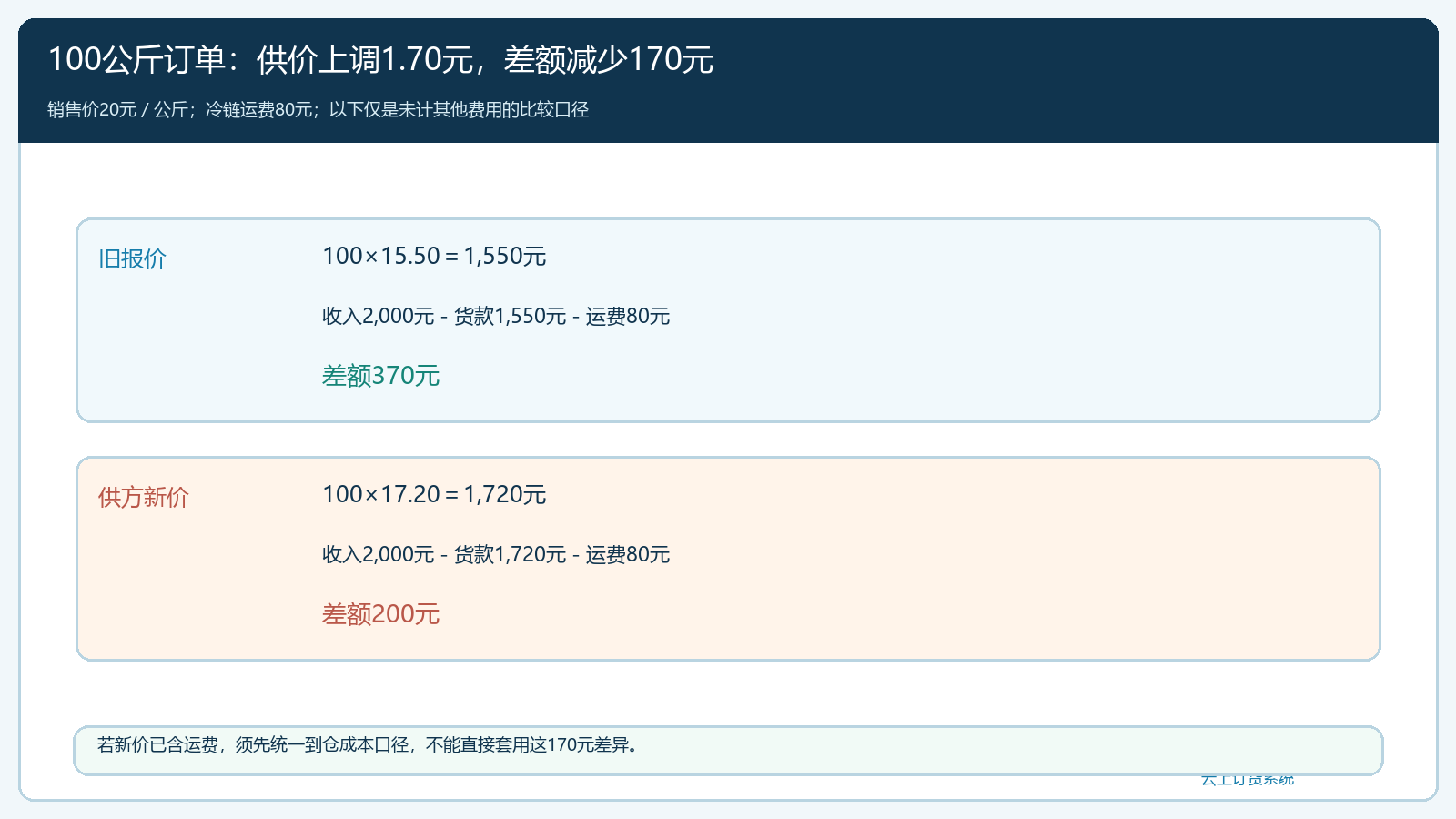Click the 供方新价 label
This screenshot has height=819, width=1456.
(x=144, y=498)
